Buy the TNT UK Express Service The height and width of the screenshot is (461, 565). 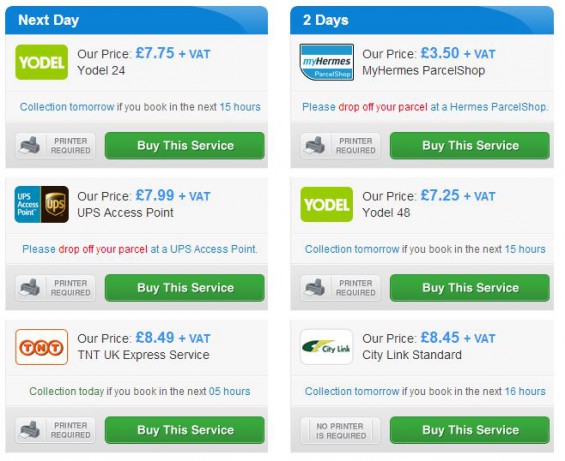coord(184,430)
